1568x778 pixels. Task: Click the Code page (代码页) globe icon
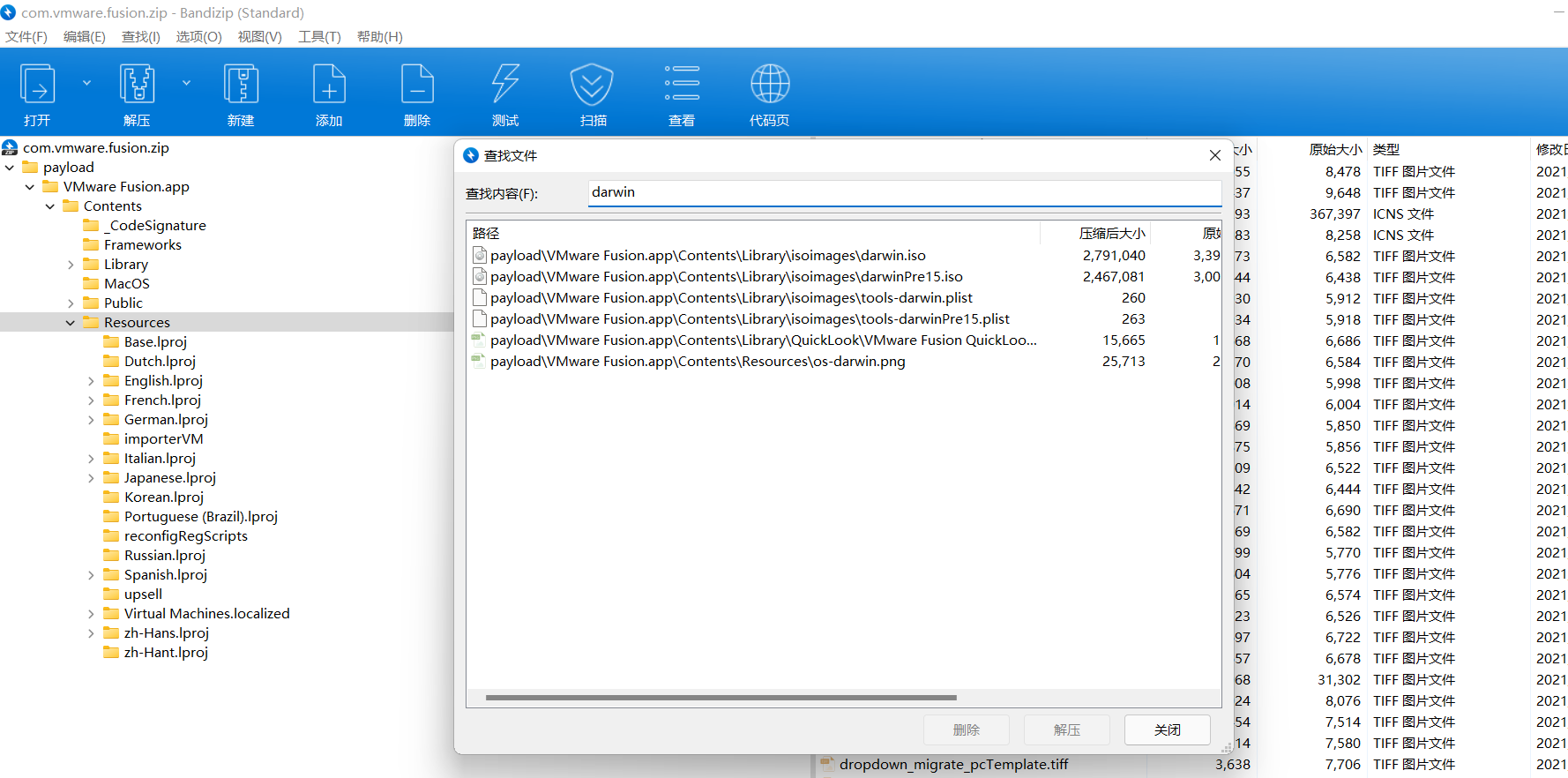point(769,86)
